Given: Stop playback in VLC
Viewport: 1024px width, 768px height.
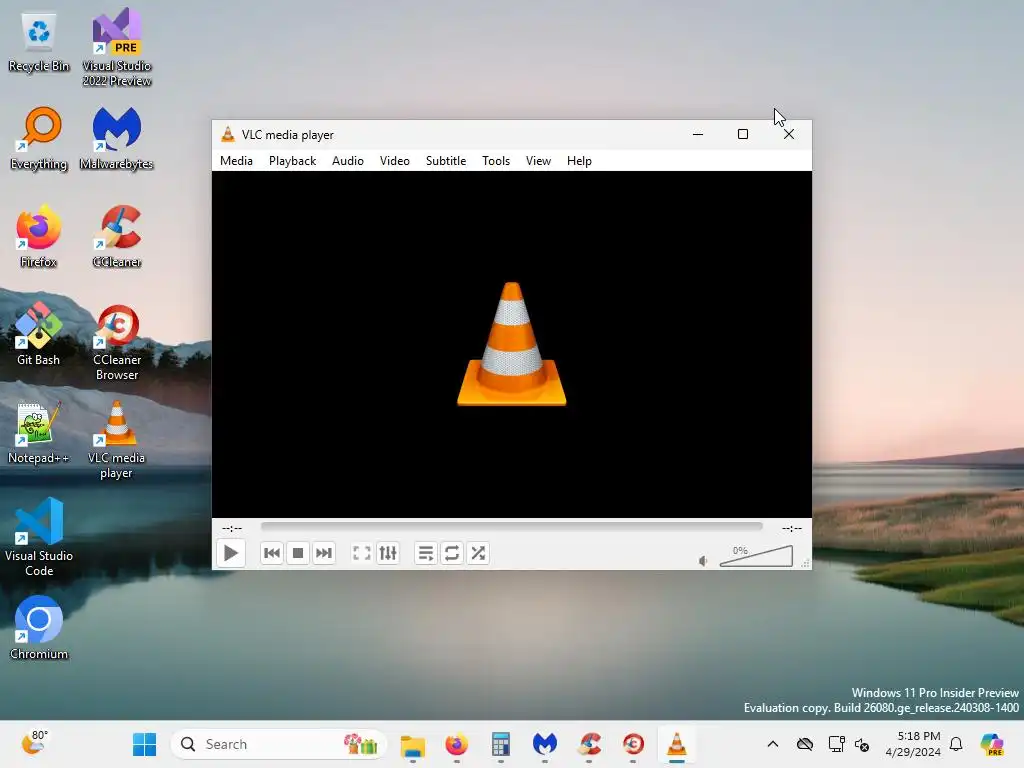Looking at the screenshot, I should (x=298, y=553).
